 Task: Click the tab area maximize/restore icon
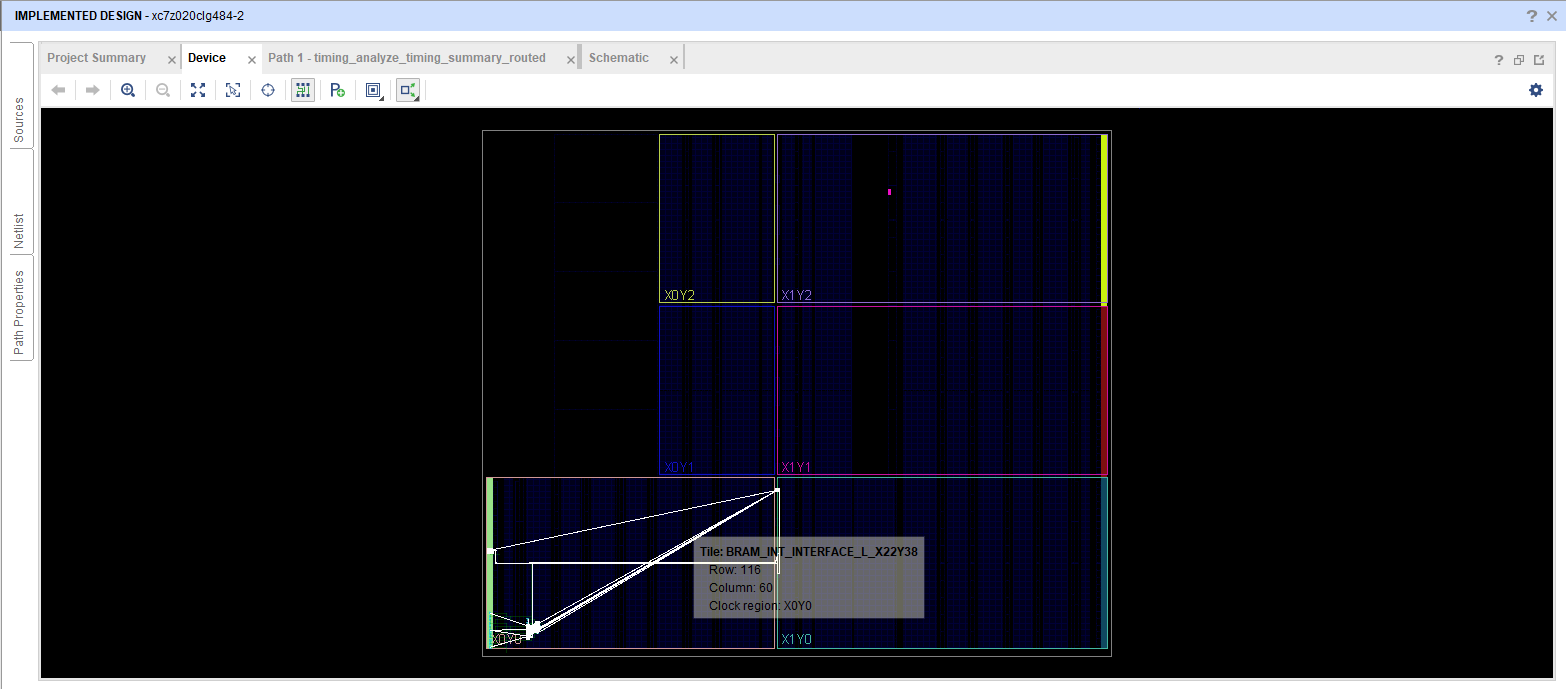coord(1519,60)
